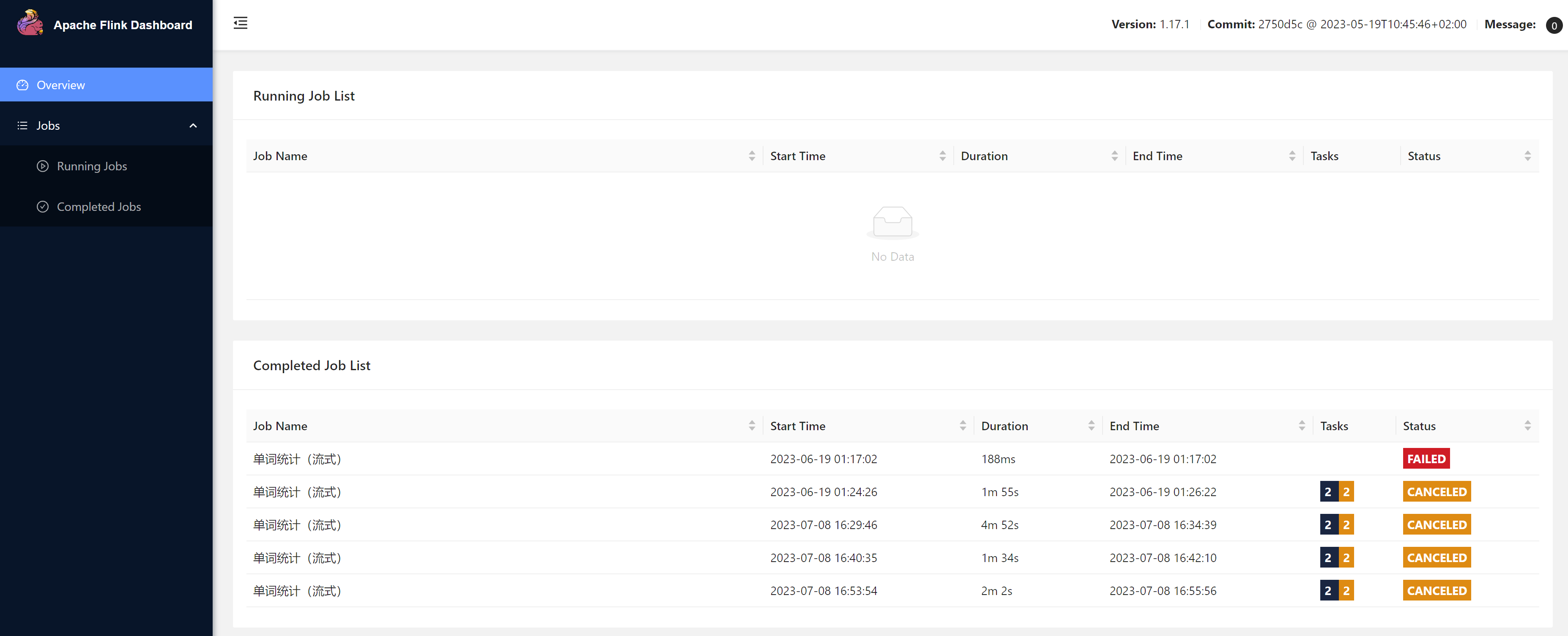
Task: Toggle Completed Jobs visibility in sidebar
Action: (x=99, y=206)
